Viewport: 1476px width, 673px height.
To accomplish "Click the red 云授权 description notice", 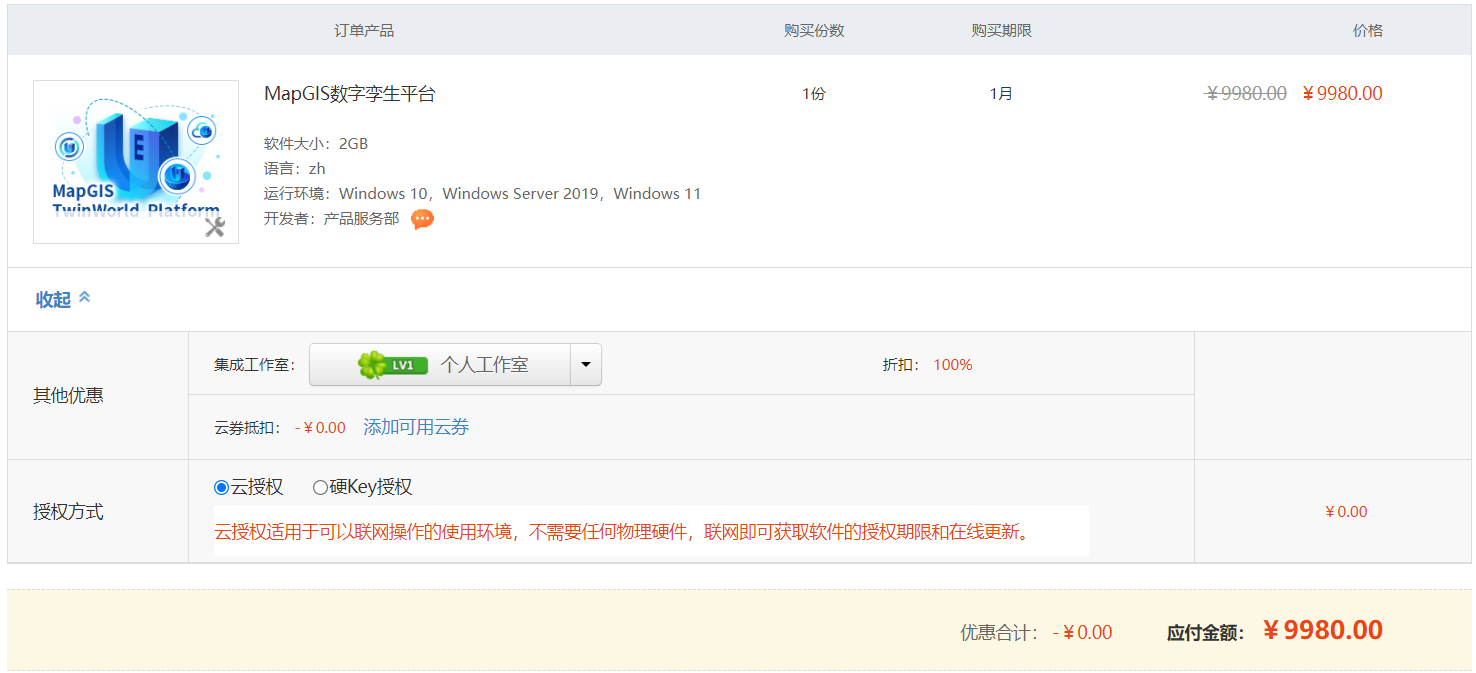I will (x=622, y=532).
